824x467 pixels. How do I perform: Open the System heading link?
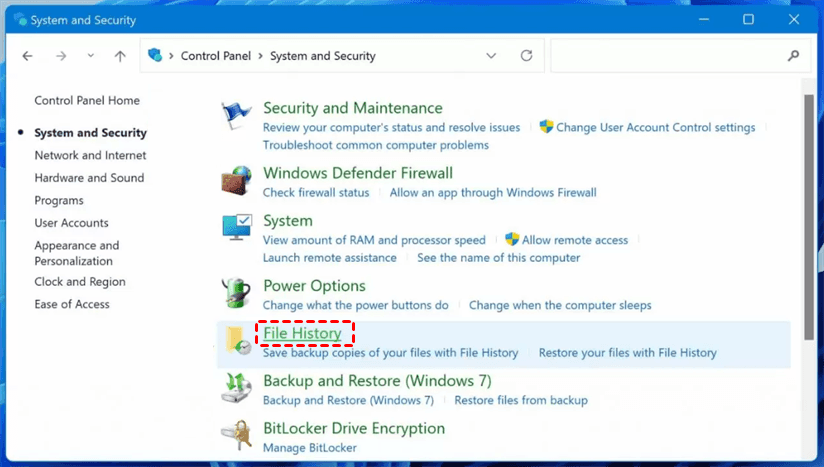(288, 221)
